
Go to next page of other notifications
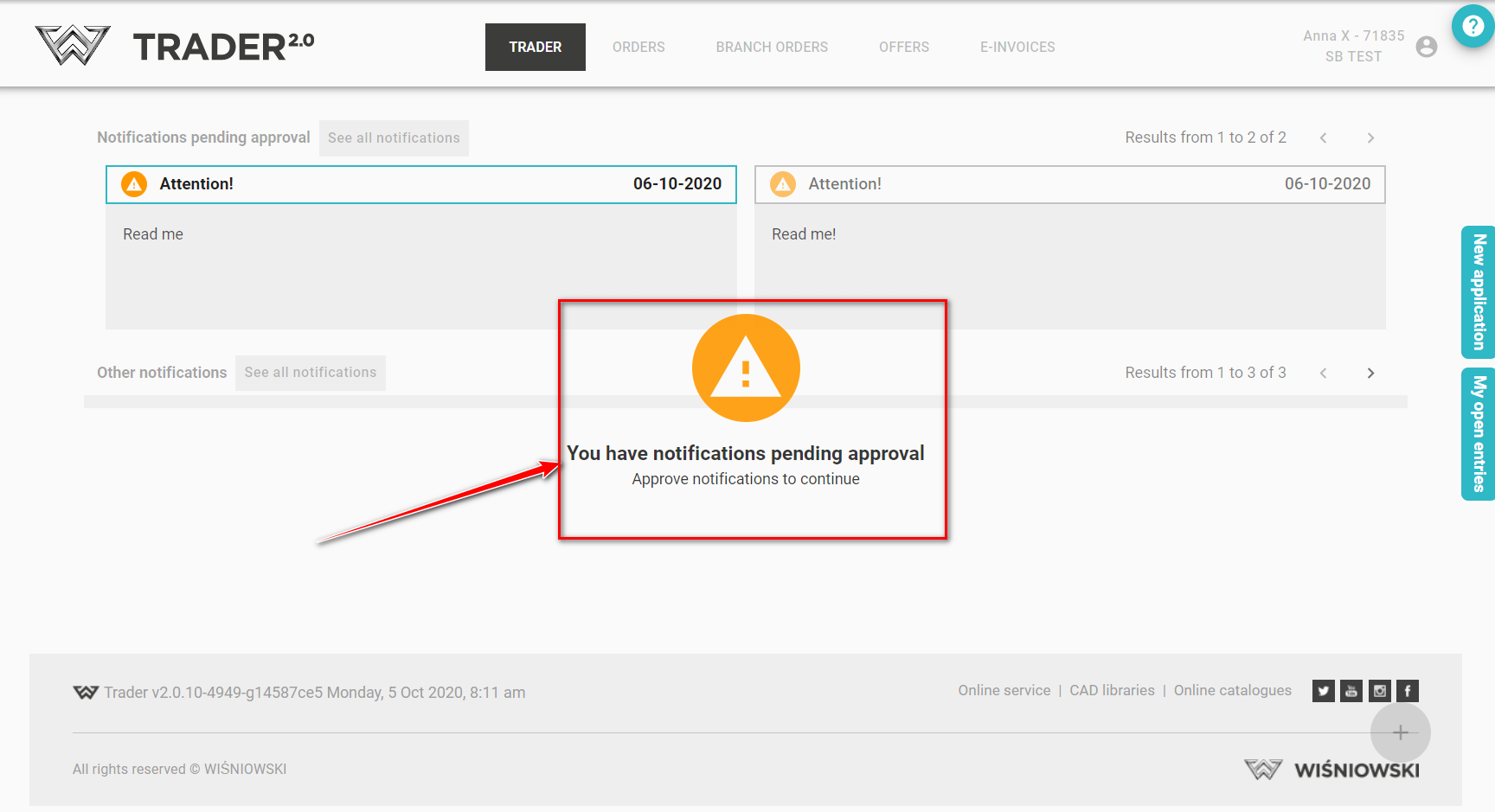[x=1370, y=374]
